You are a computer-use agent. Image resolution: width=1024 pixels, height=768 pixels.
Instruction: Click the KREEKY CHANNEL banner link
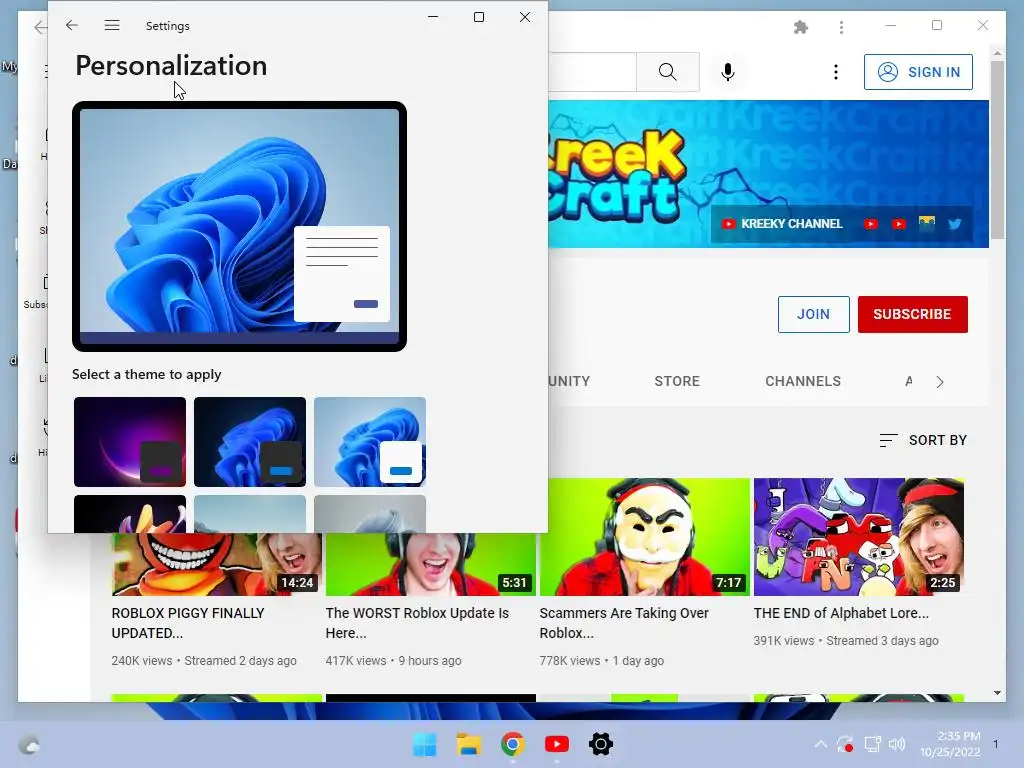click(x=782, y=224)
